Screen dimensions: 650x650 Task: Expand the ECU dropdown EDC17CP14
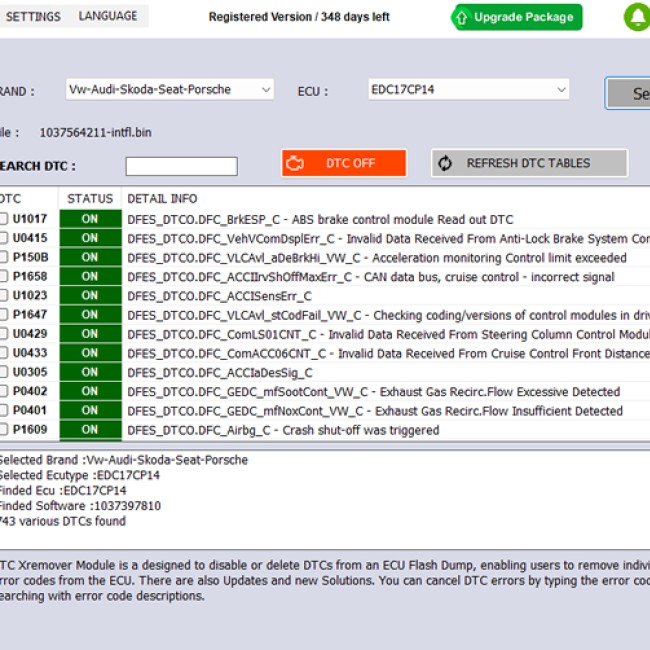(x=468, y=89)
